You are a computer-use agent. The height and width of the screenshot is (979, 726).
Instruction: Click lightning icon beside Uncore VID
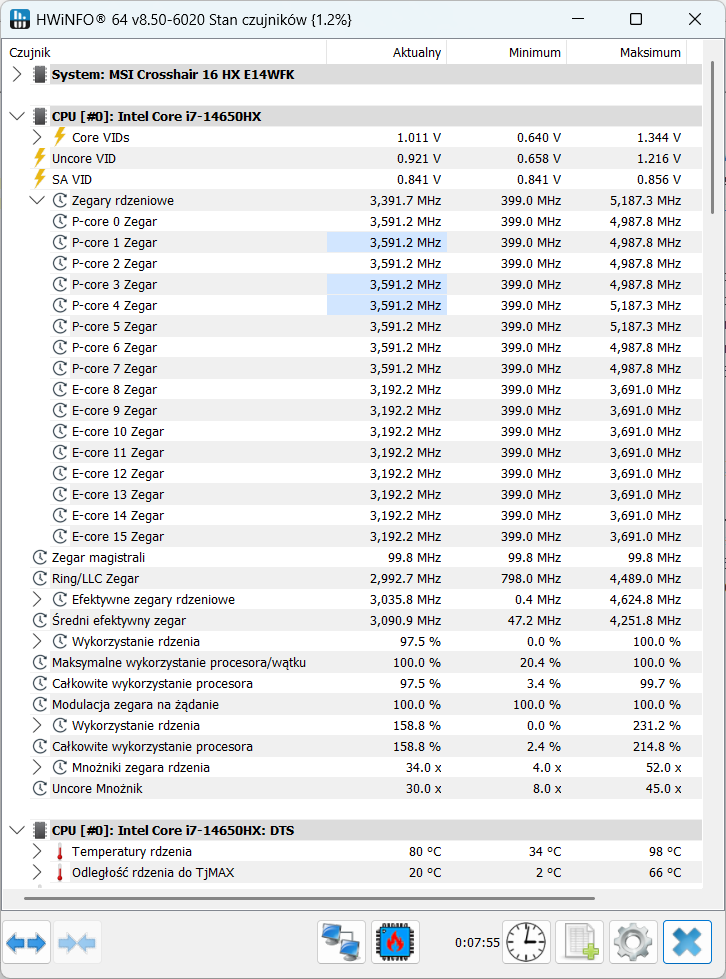(x=39, y=158)
